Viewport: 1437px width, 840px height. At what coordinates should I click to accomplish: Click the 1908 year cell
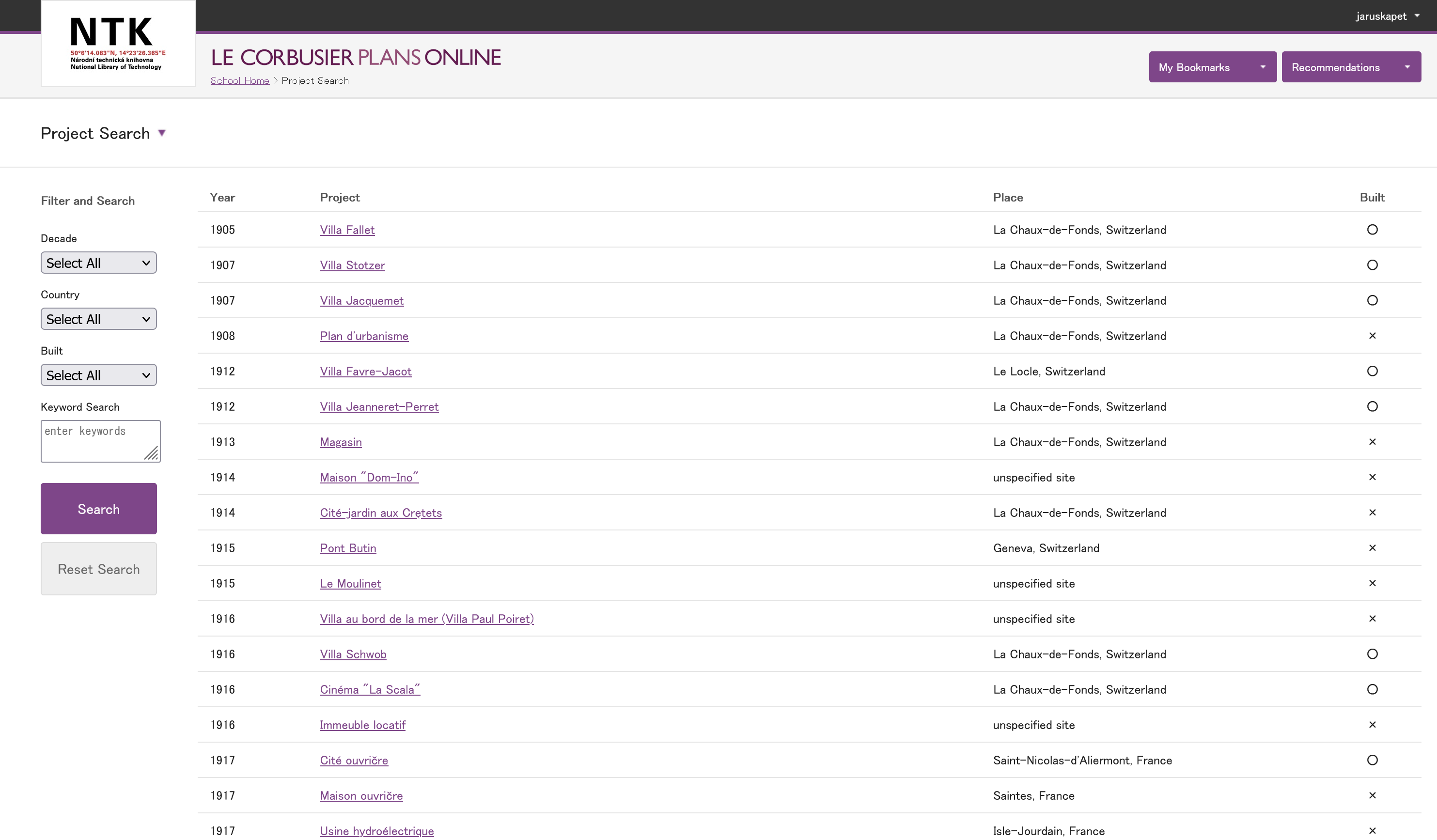coord(222,336)
